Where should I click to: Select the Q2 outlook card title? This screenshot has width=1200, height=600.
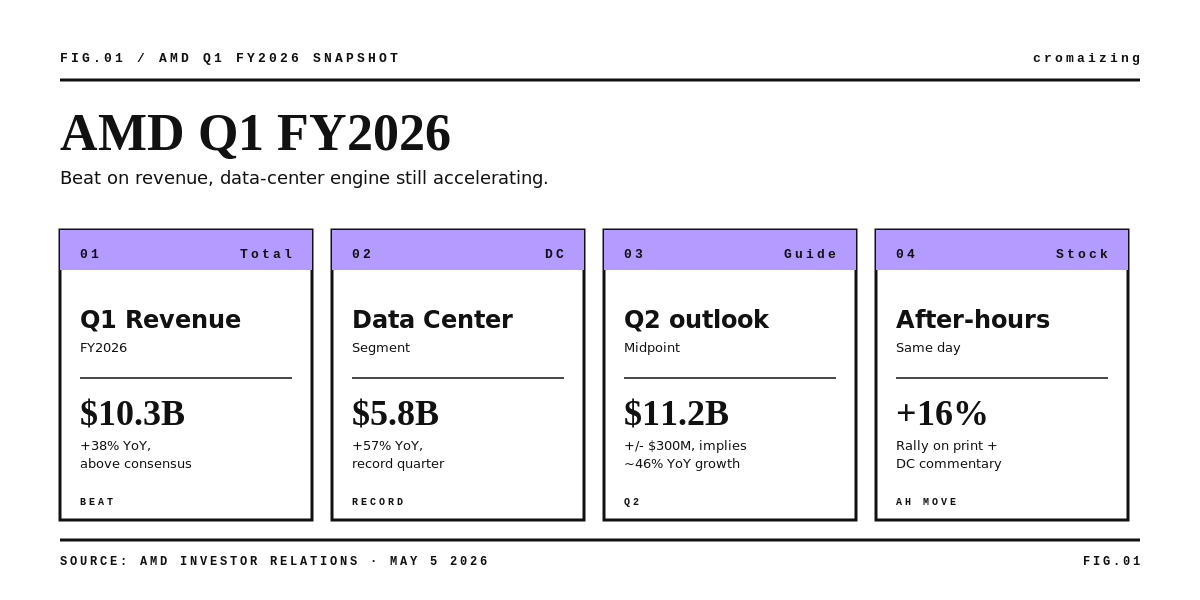click(696, 320)
